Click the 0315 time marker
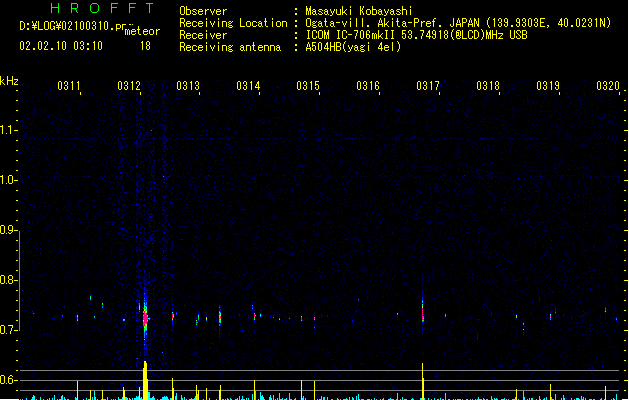Viewport: 629px width, 400px height. [x=308, y=85]
